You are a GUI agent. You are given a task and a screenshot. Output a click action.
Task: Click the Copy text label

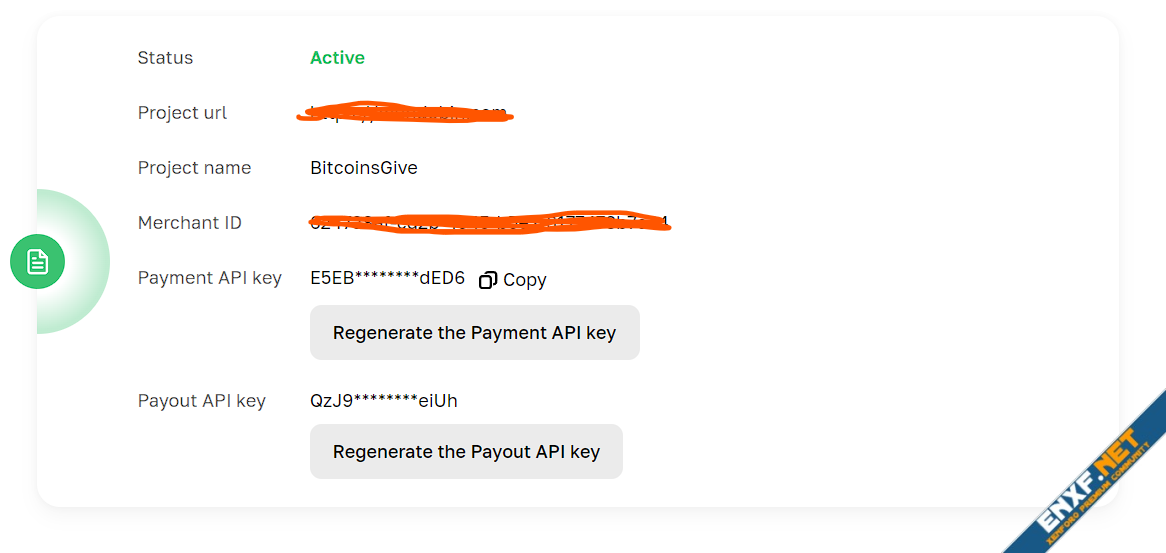[x=525, y=280]
